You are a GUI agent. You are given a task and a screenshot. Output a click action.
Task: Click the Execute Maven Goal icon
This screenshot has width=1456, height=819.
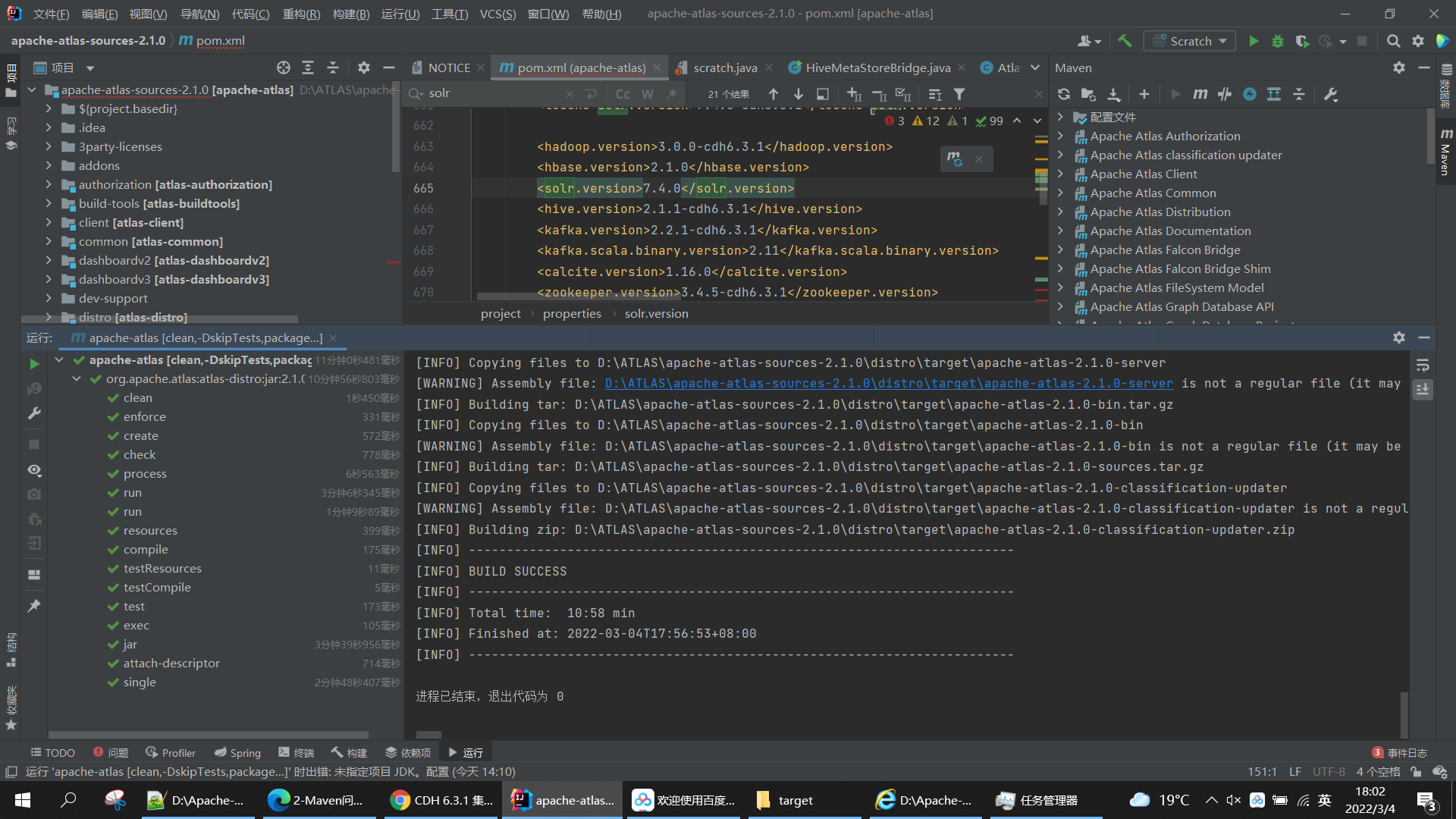[1200, 94]
